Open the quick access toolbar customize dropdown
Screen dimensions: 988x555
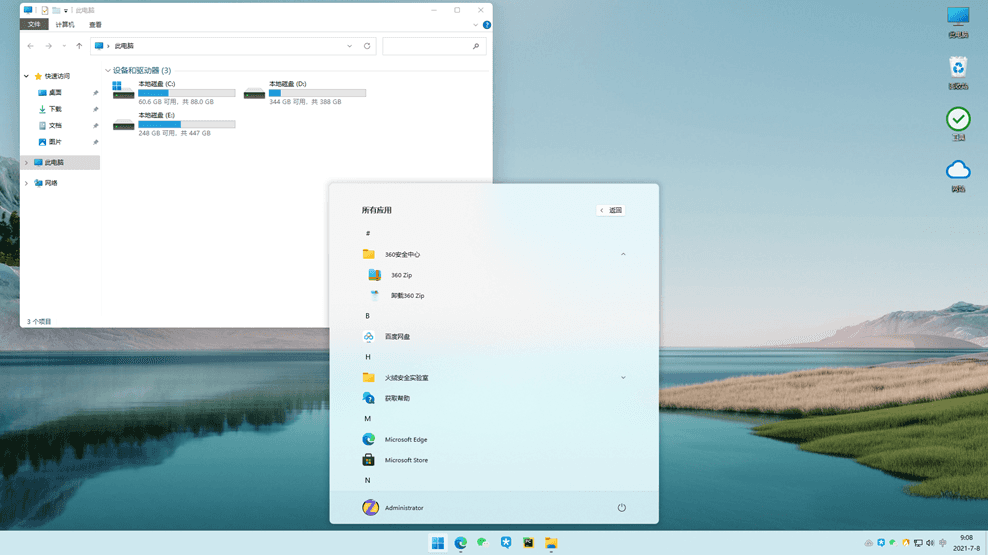tap(66, 11)
